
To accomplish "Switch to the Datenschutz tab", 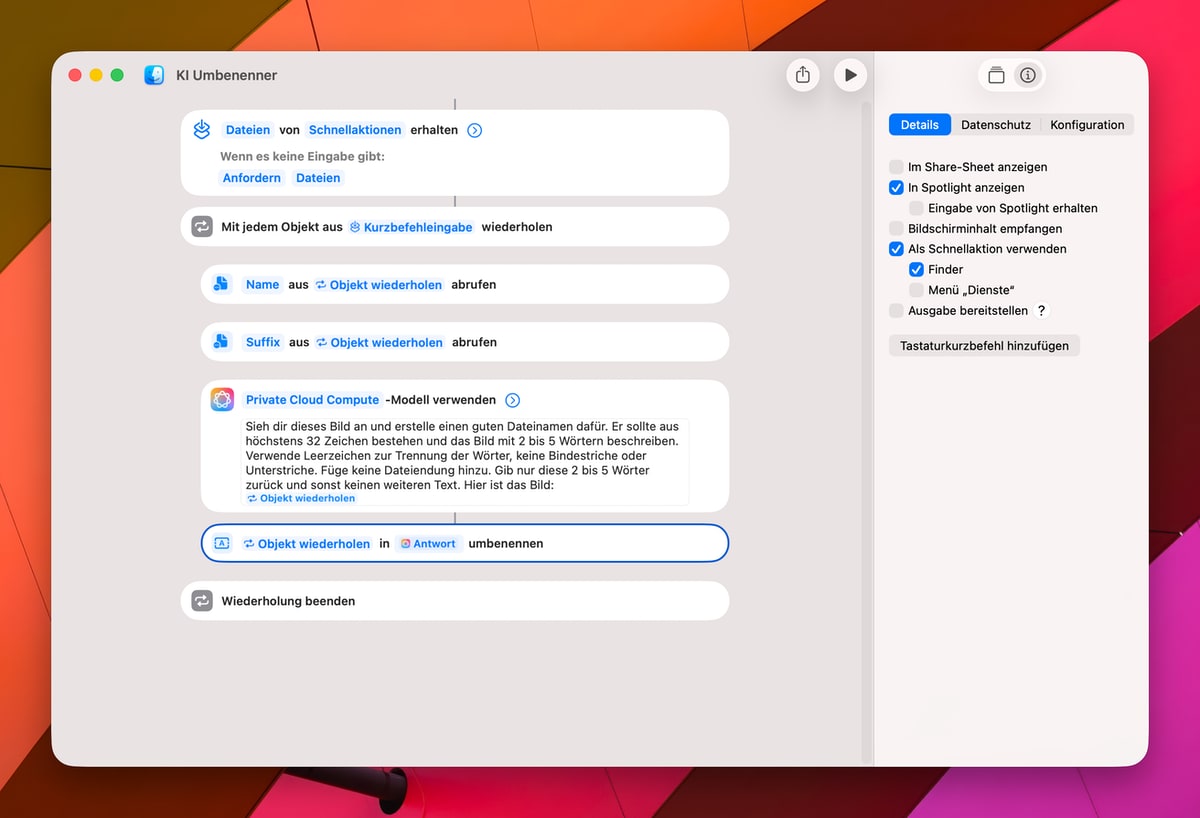I will point(994,125).
